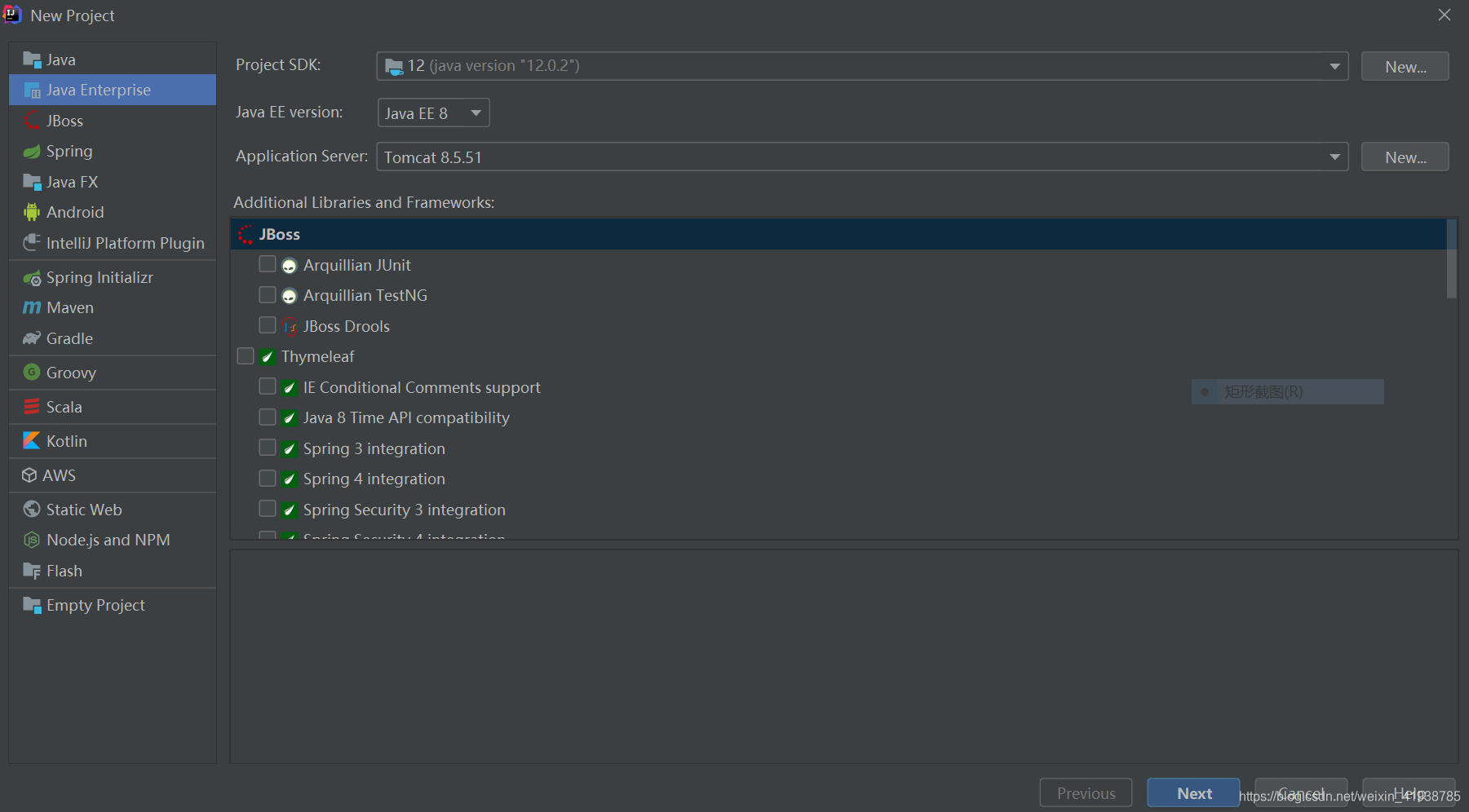Click the Maven 'm' icon
This screenshot has width=1469, height=812.
coord(32,307)
